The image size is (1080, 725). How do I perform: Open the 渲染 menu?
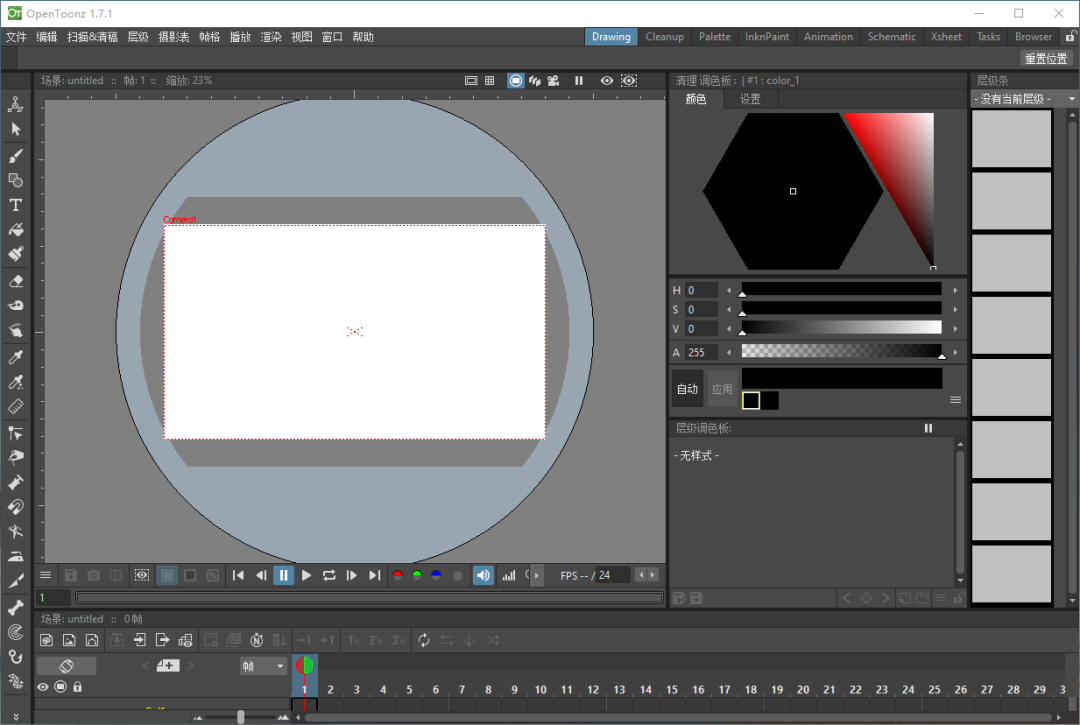(271, 36)
